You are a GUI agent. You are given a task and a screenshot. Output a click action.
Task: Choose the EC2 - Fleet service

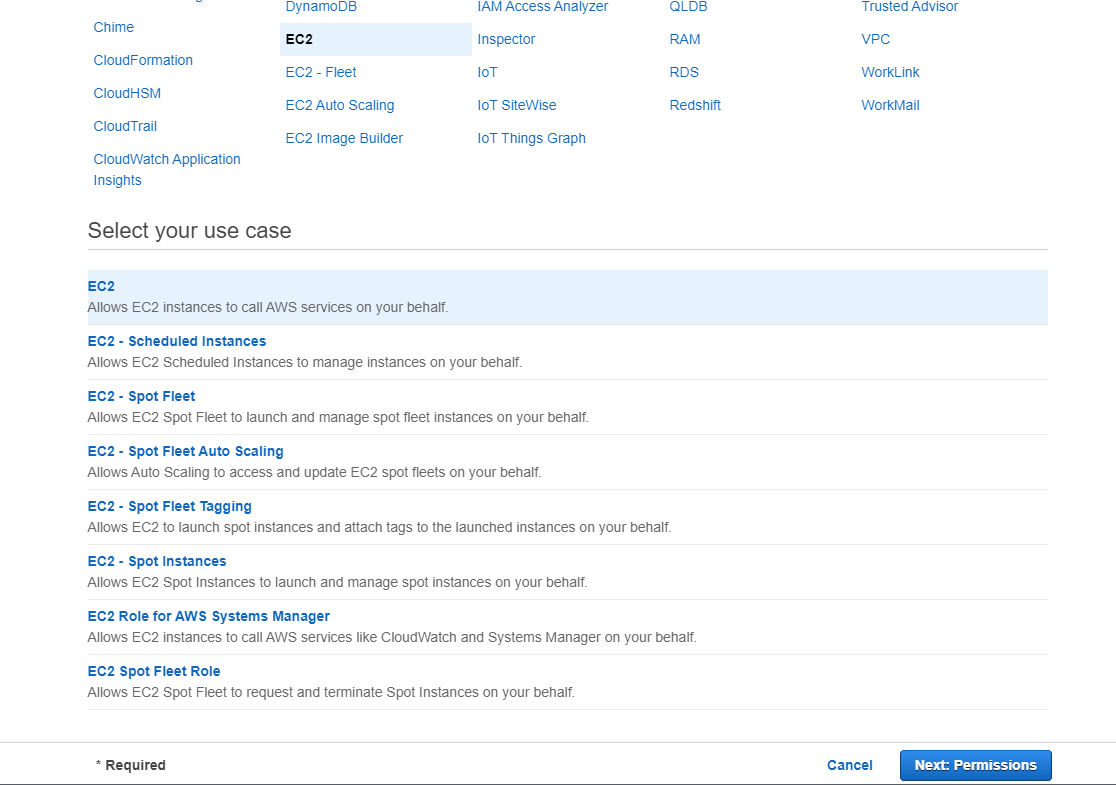321,72
